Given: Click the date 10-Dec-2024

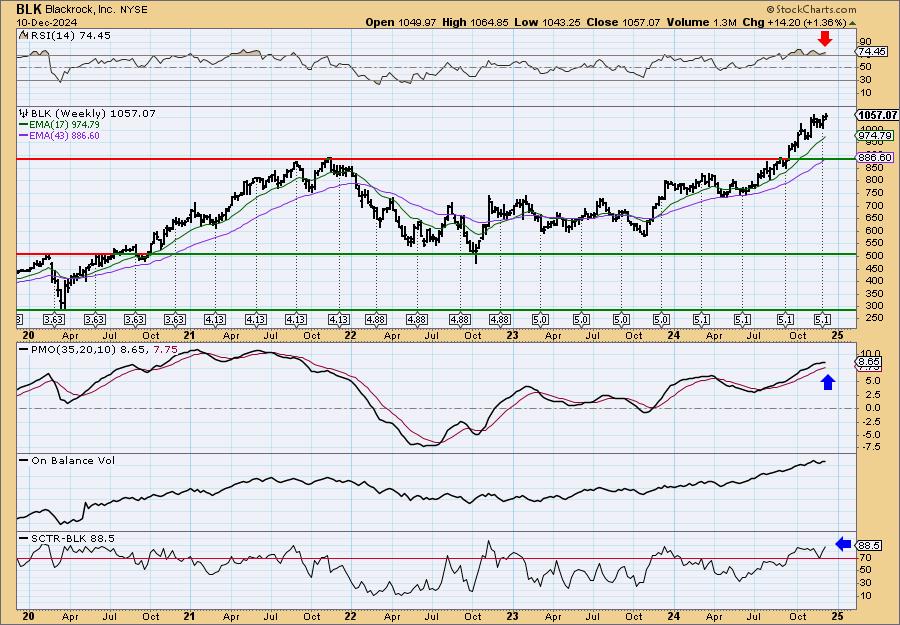Looking at the screenshot, I should [46, 22].
